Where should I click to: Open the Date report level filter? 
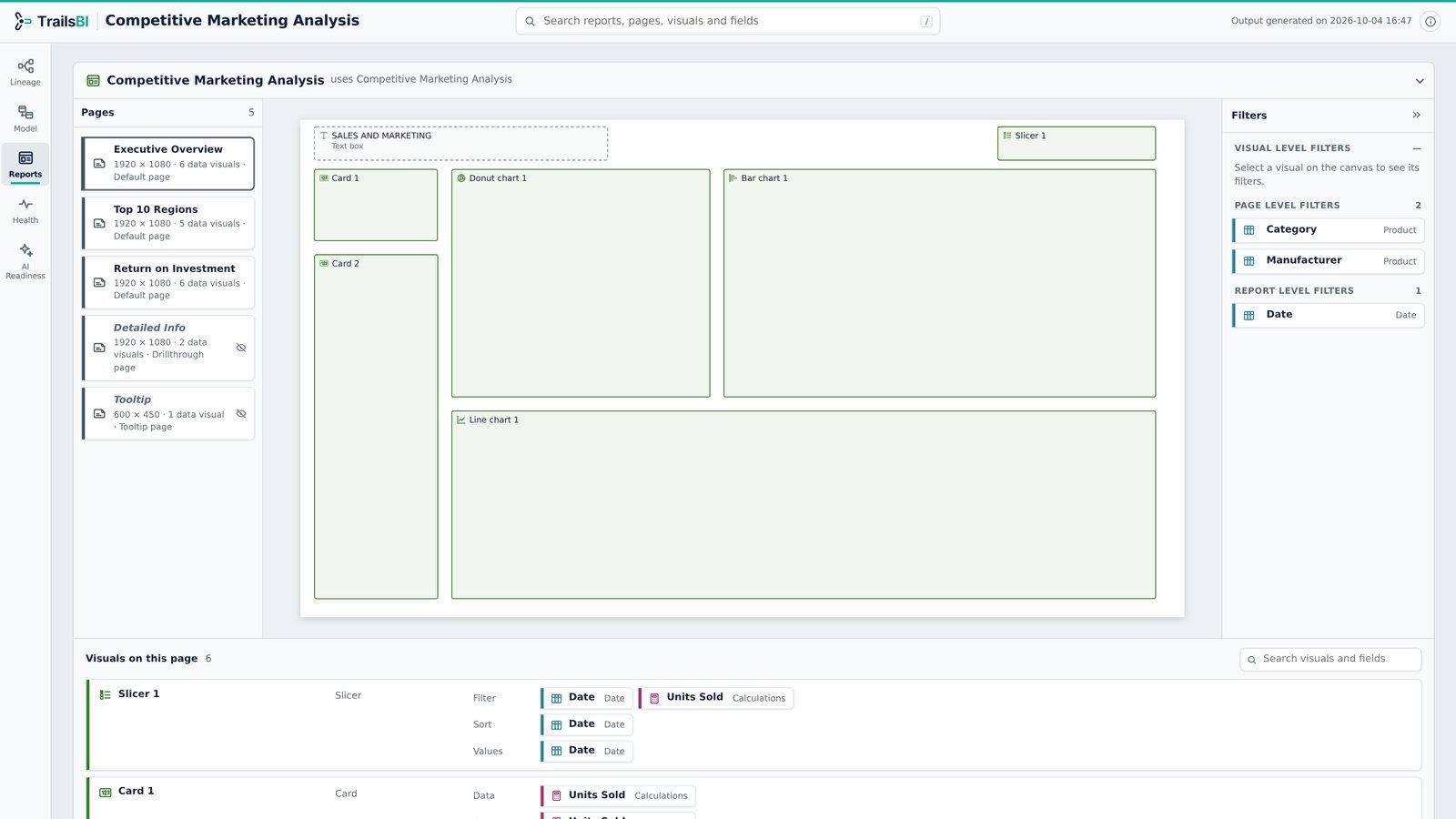click(x=1329, y=315)
